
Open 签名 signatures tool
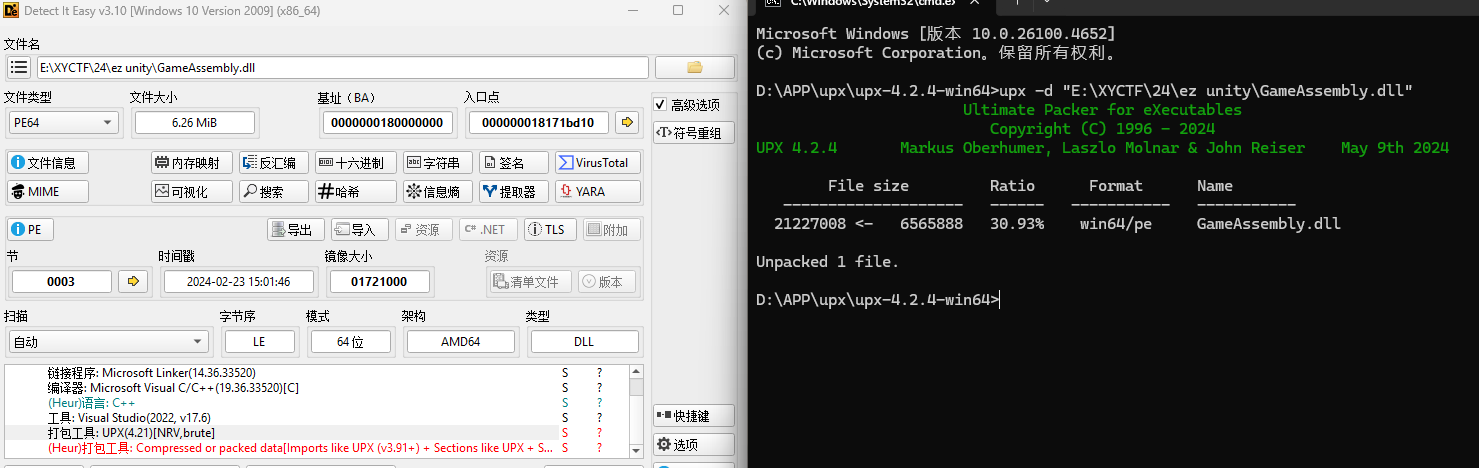pyautogui.click(x=514, y=162)
